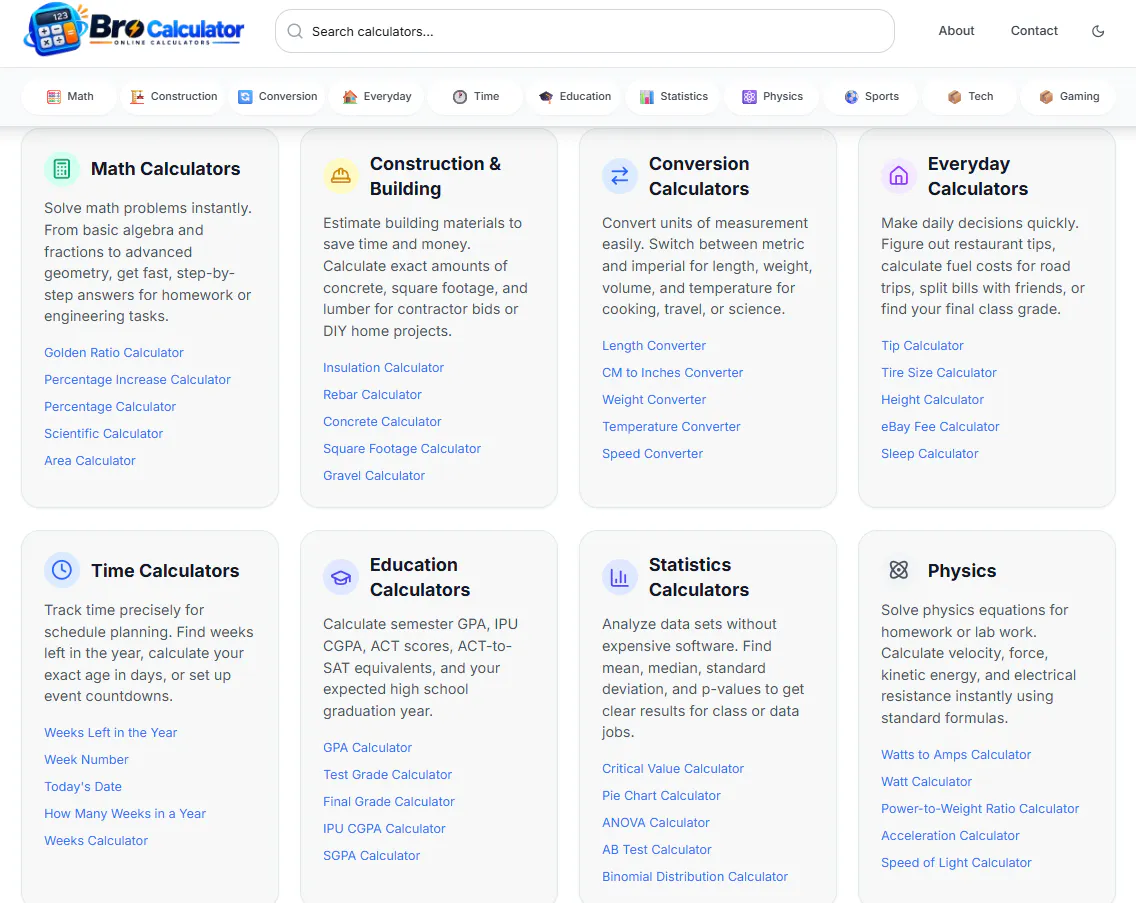Click the Time Calculators clock icon
This screenshot has width=1136, height=903.
(62, 570)
